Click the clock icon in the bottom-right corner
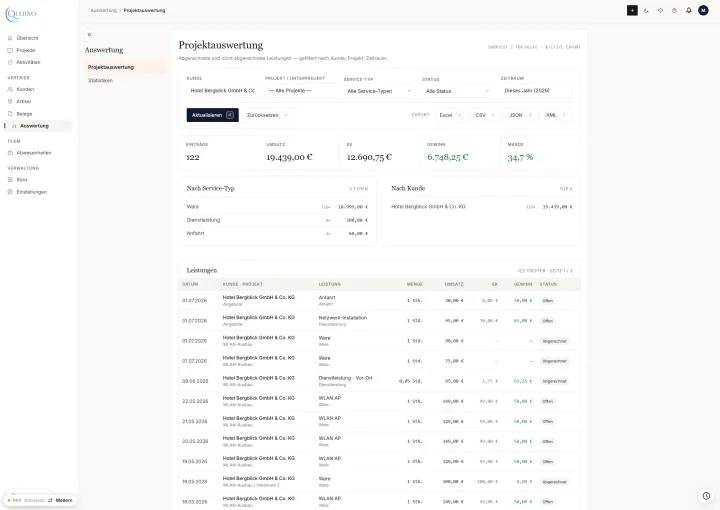Viewport: 720px width, 510px height. point(706,496)
